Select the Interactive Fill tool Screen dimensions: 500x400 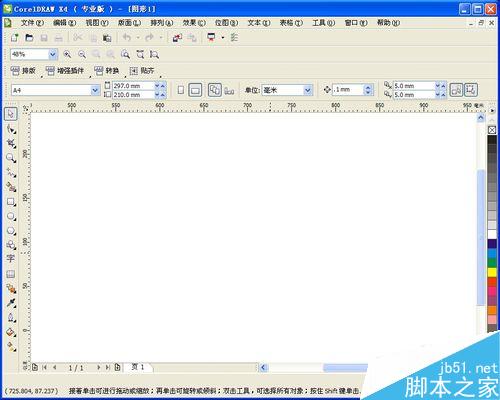click(x=11, y=347)
